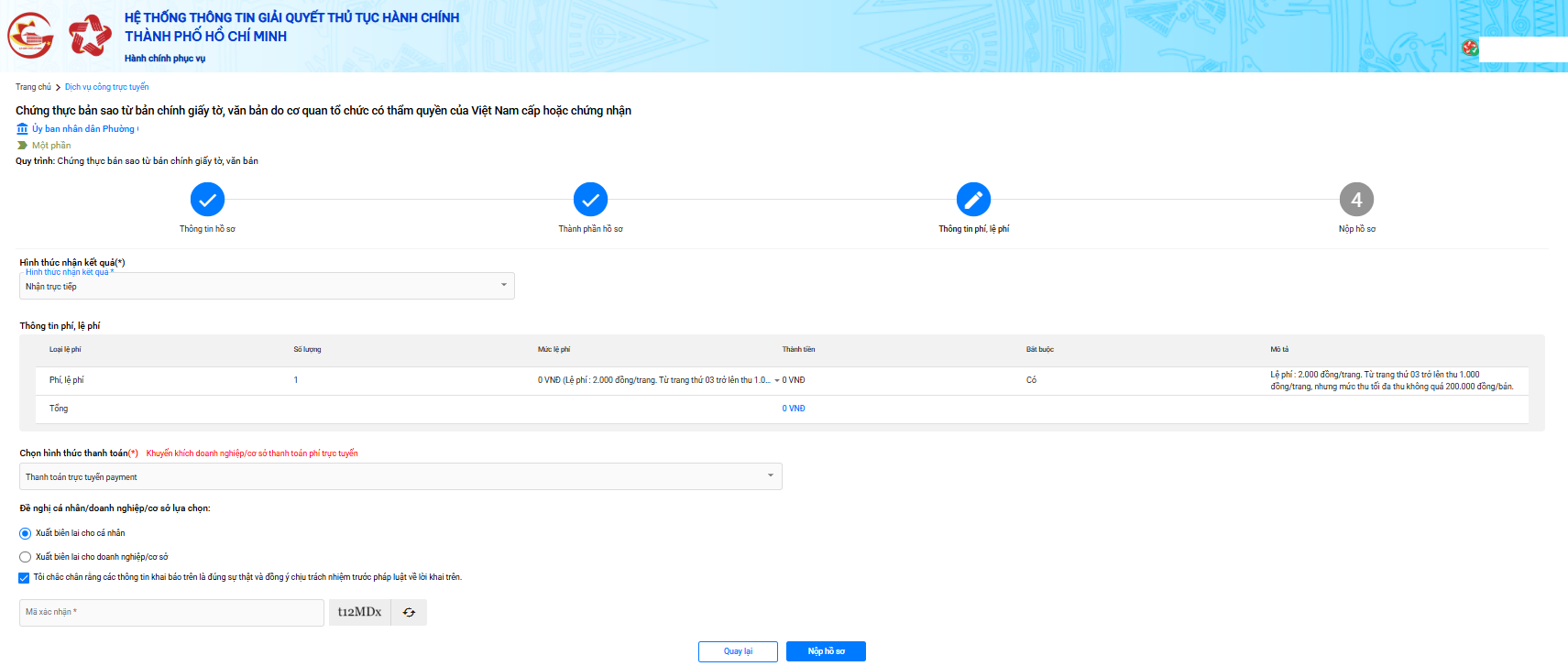Open 'Dịch vụ công trực tuyến' breadcrumb link

point(106,87)
